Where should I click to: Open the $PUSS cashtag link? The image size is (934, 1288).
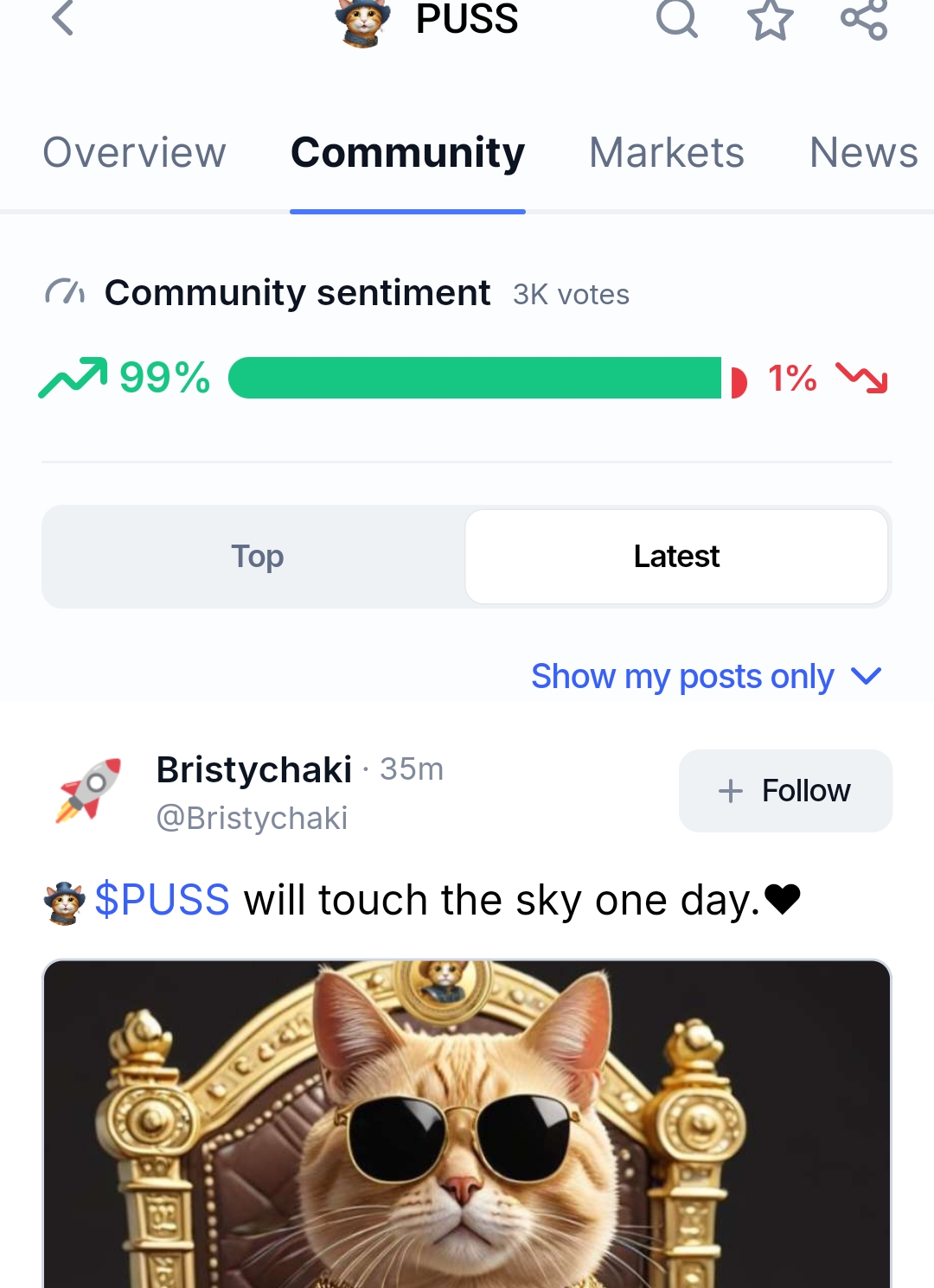point(162,900)
